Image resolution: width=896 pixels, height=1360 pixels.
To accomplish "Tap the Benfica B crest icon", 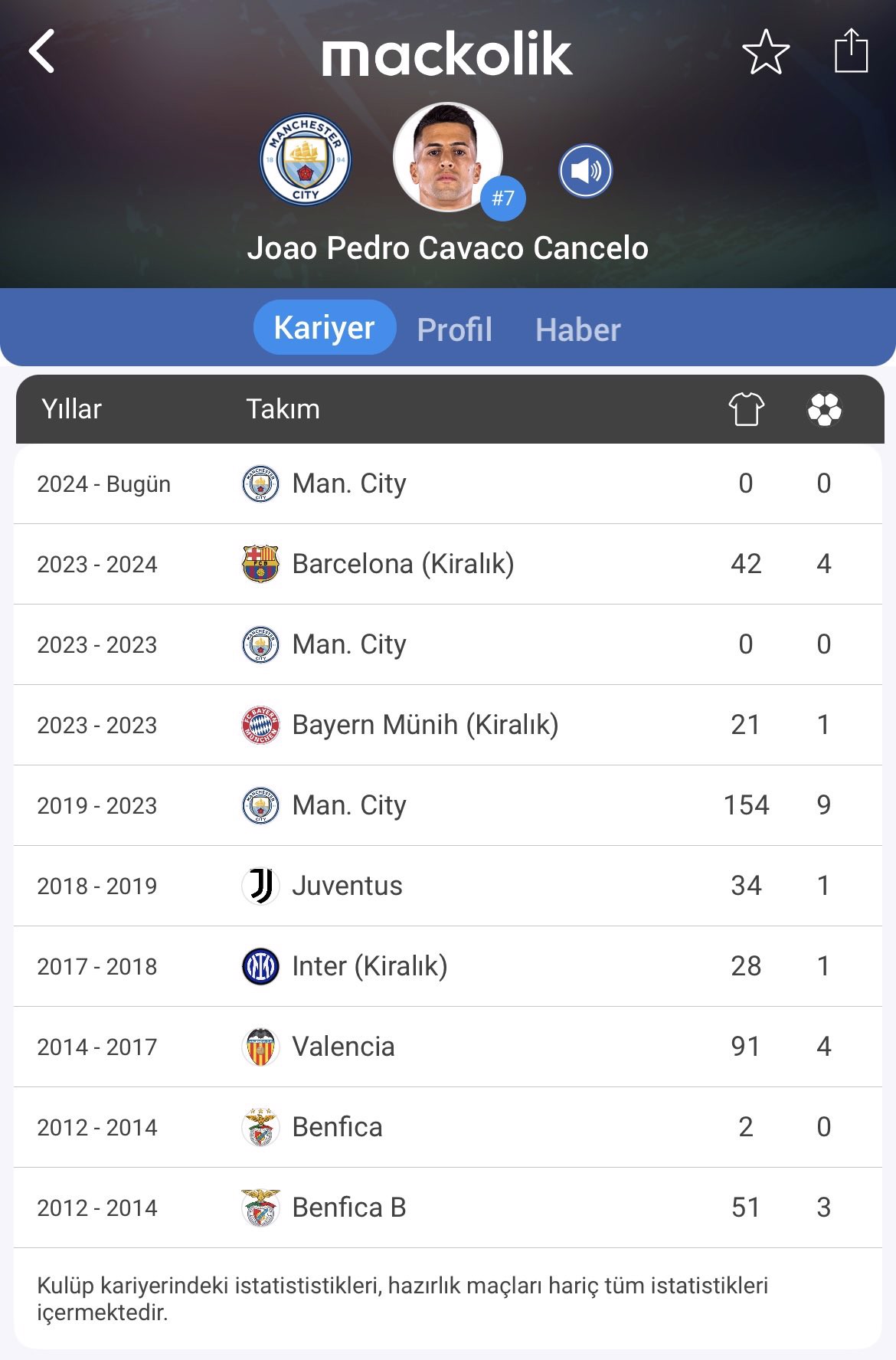I will tap(260, 1208).
